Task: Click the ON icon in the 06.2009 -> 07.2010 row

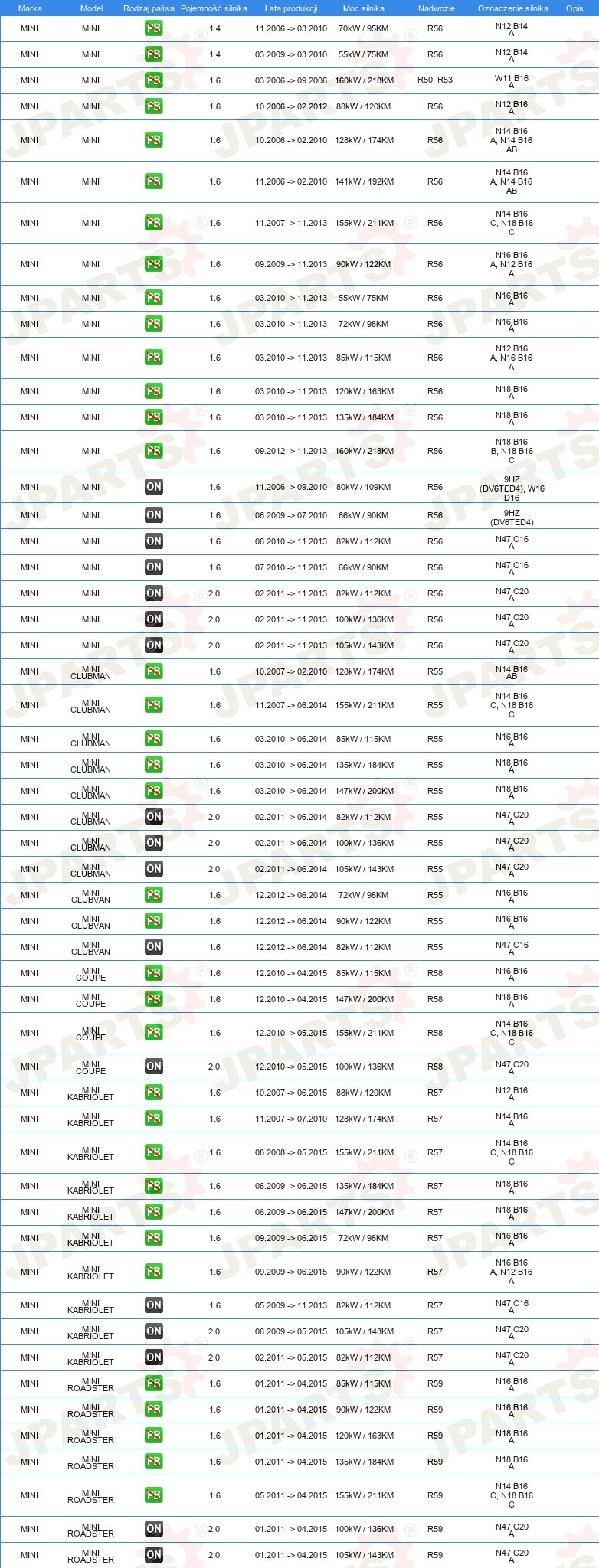Action: 153,515
